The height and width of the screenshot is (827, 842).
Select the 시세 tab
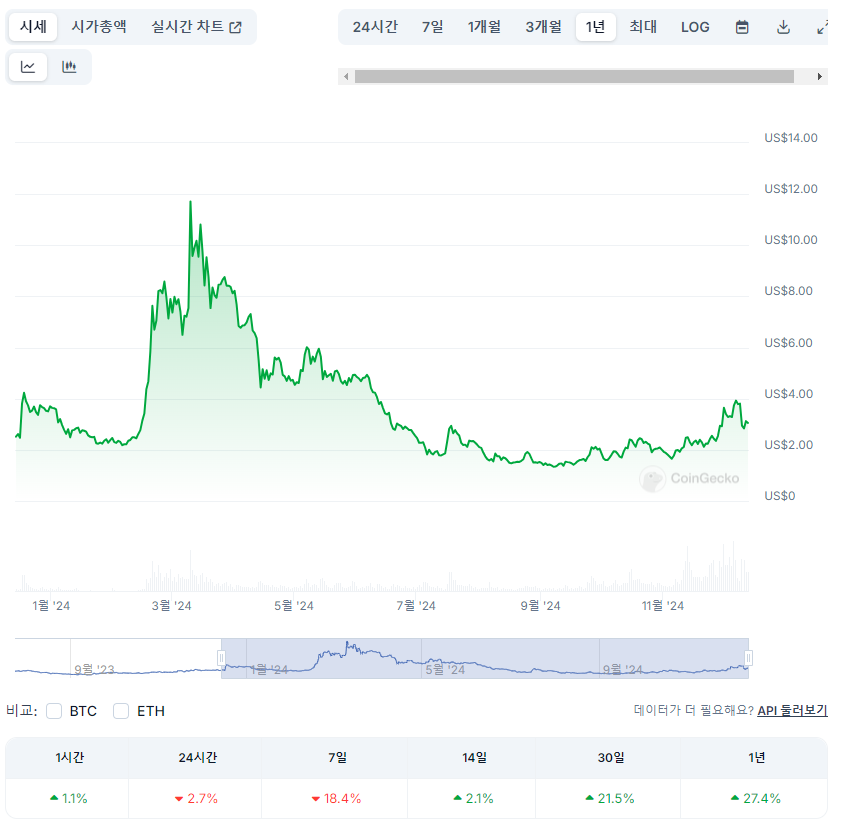click(x=33, y=26)
